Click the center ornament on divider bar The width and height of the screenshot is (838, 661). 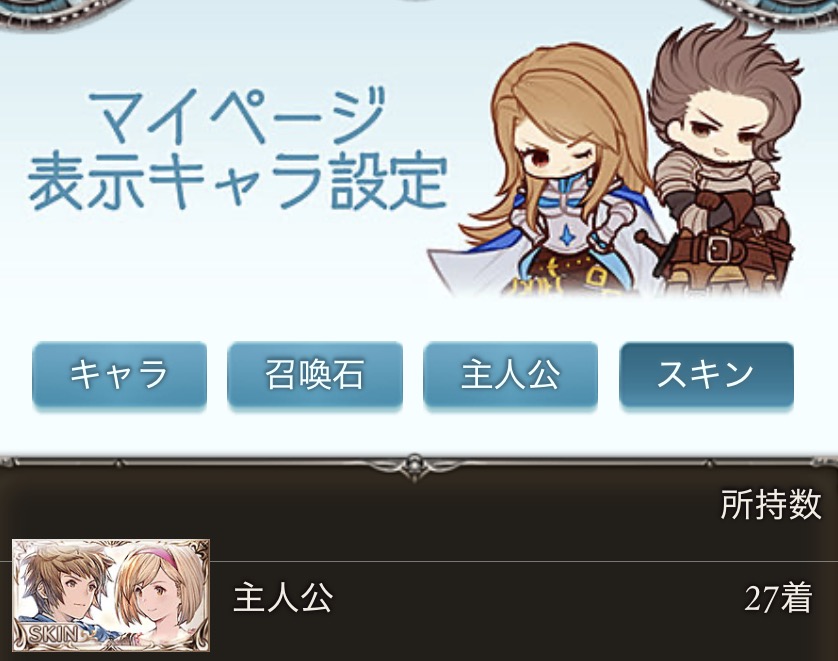[414, 464]
